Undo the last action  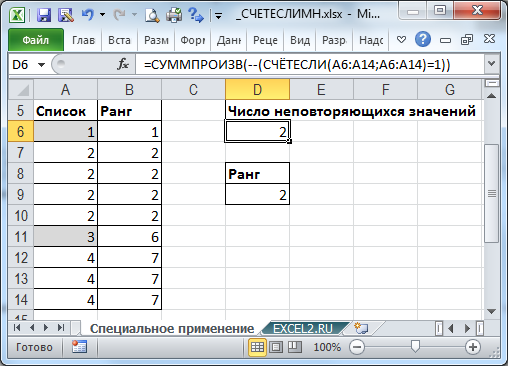[87, 15]
